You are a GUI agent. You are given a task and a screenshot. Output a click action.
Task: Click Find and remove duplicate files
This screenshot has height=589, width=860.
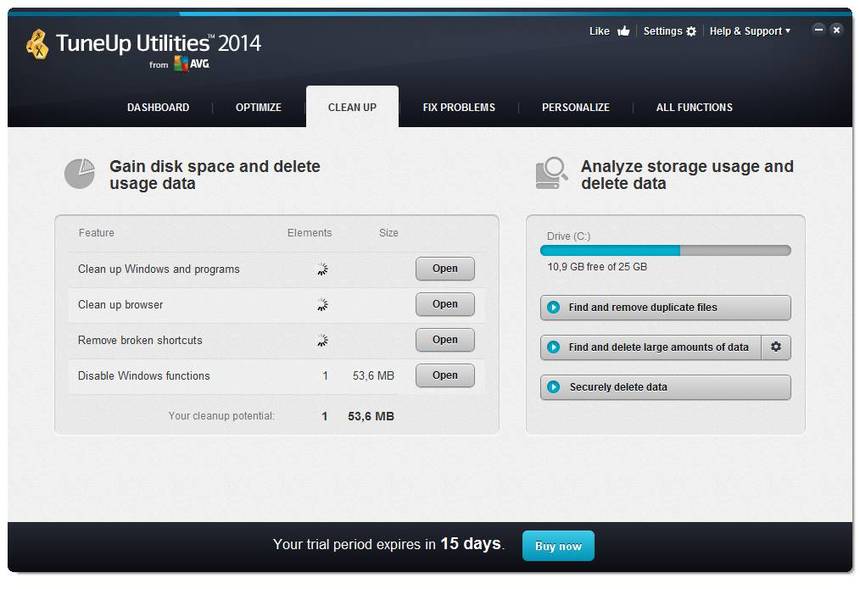point(665,308)
